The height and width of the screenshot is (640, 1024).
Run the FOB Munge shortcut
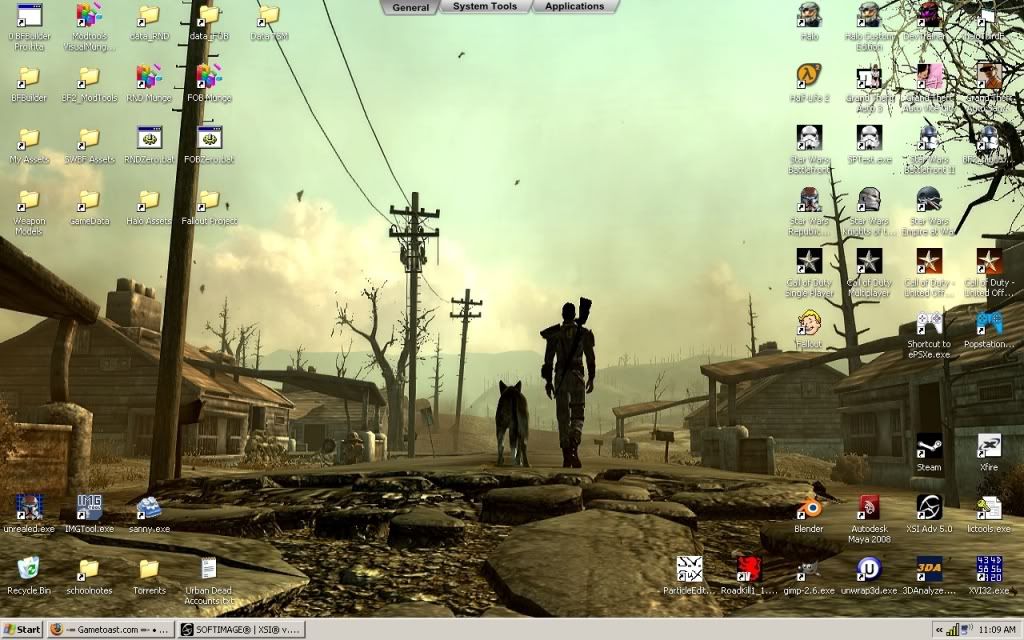209,83
